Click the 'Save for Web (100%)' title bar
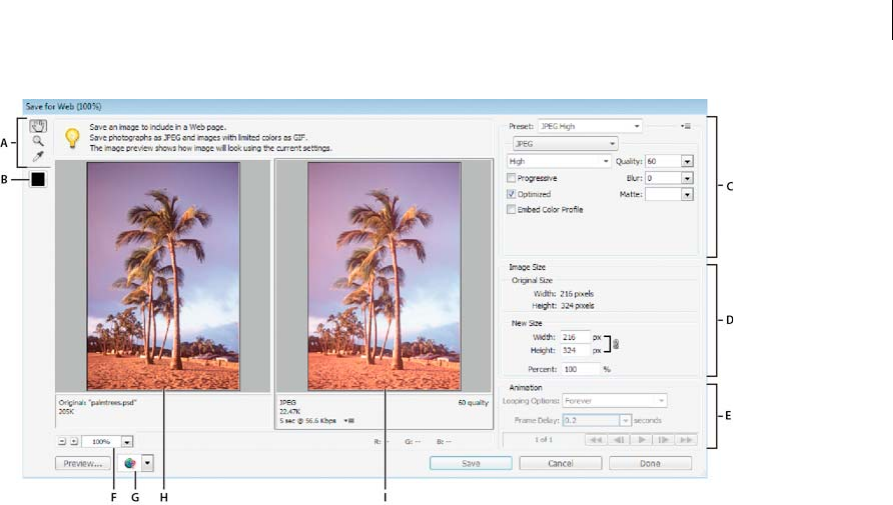 (x=364, y=106)
